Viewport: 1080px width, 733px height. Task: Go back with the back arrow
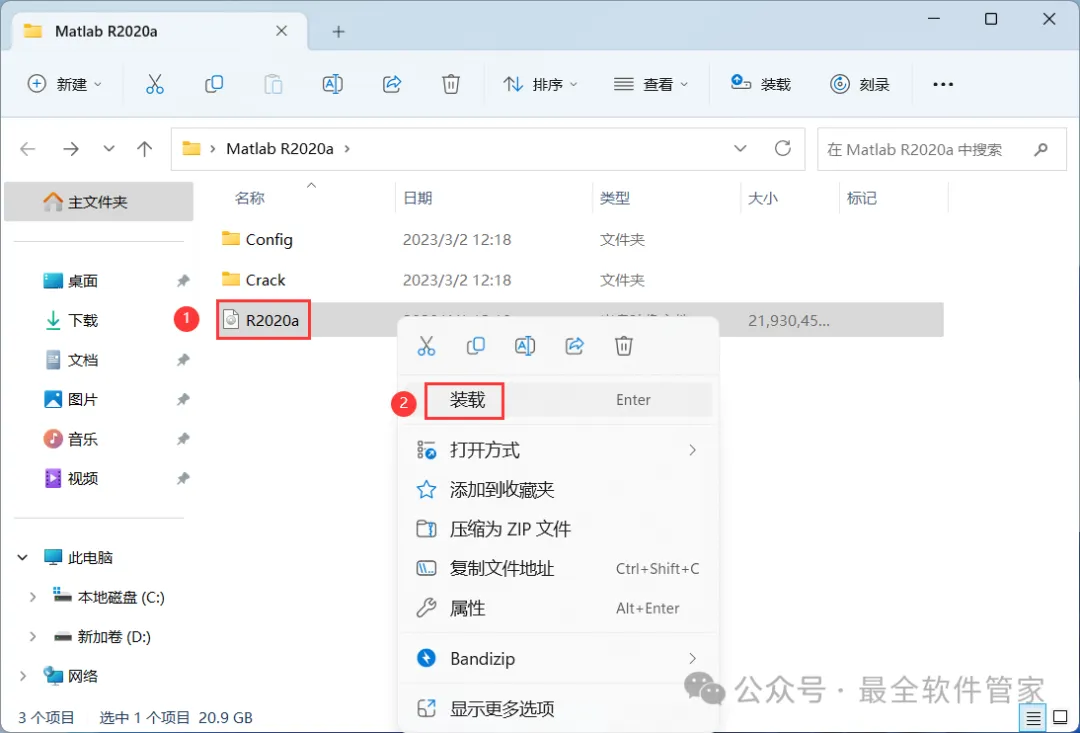[28, 149]
